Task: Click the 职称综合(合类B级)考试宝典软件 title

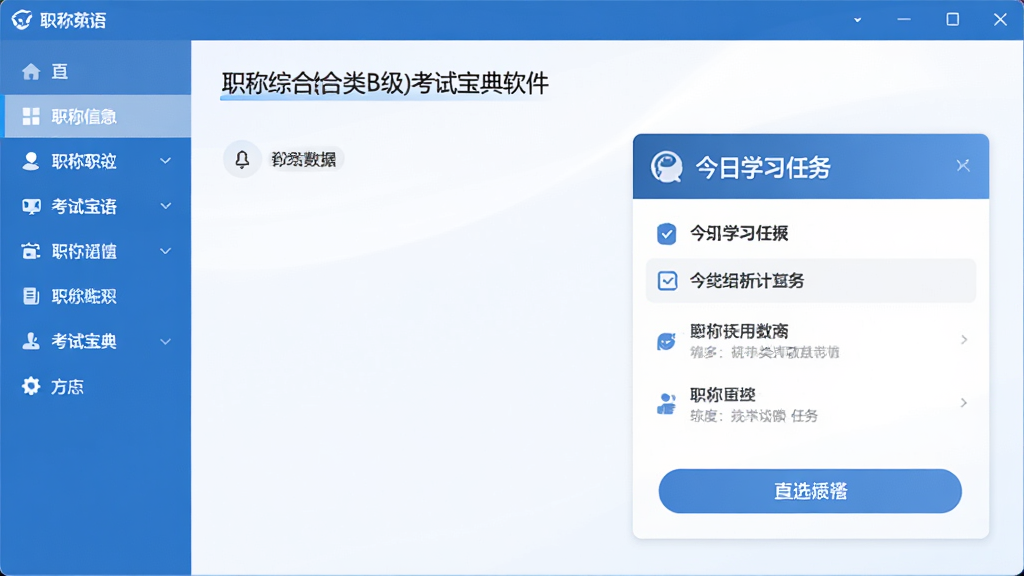Action: point(385,84)
